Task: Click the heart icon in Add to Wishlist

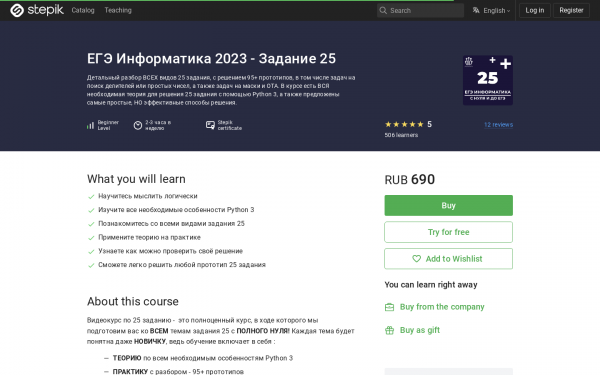Action: [416, 259]
